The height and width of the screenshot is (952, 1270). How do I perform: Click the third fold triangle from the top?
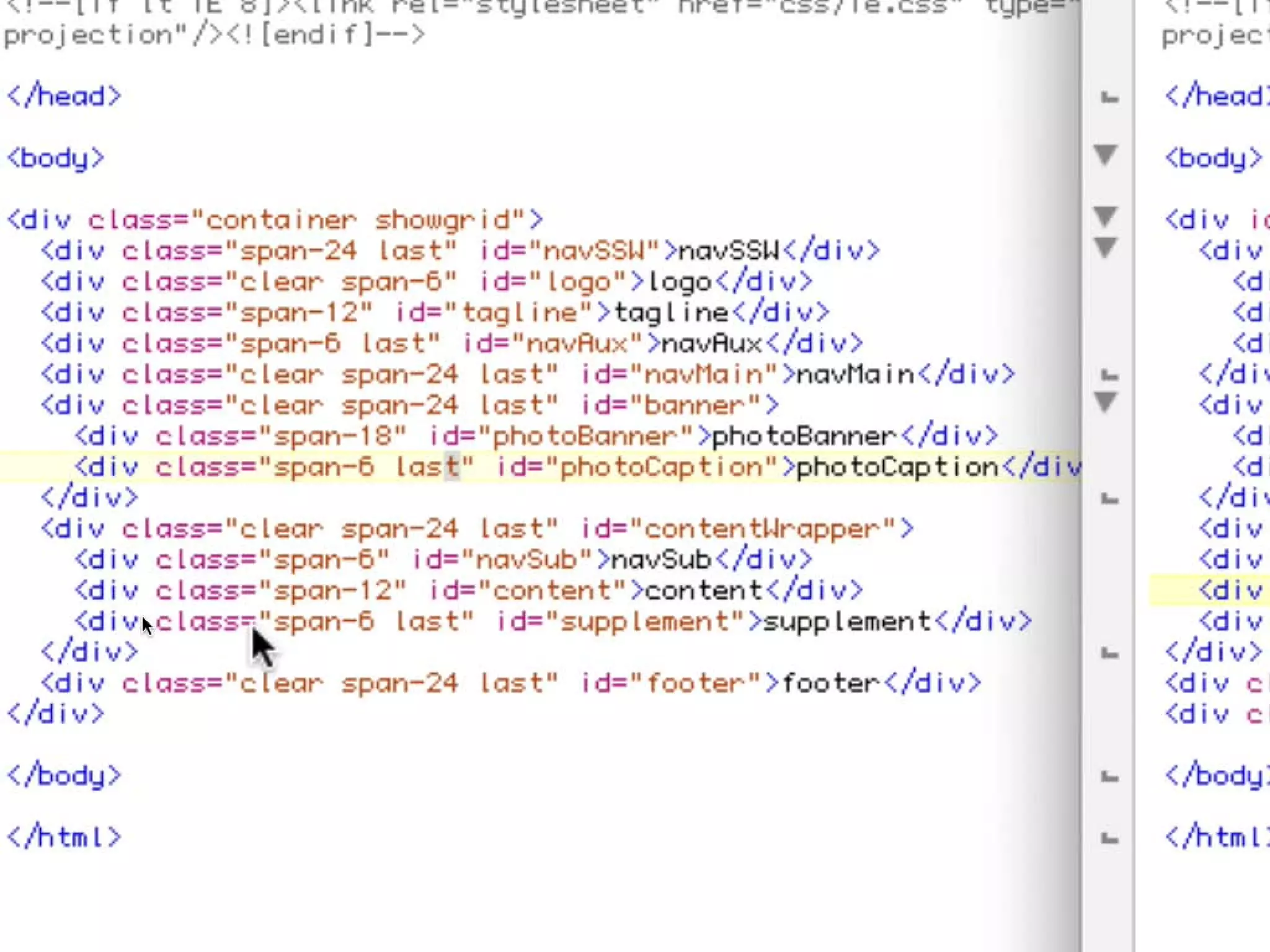(x=1106, y=247)
